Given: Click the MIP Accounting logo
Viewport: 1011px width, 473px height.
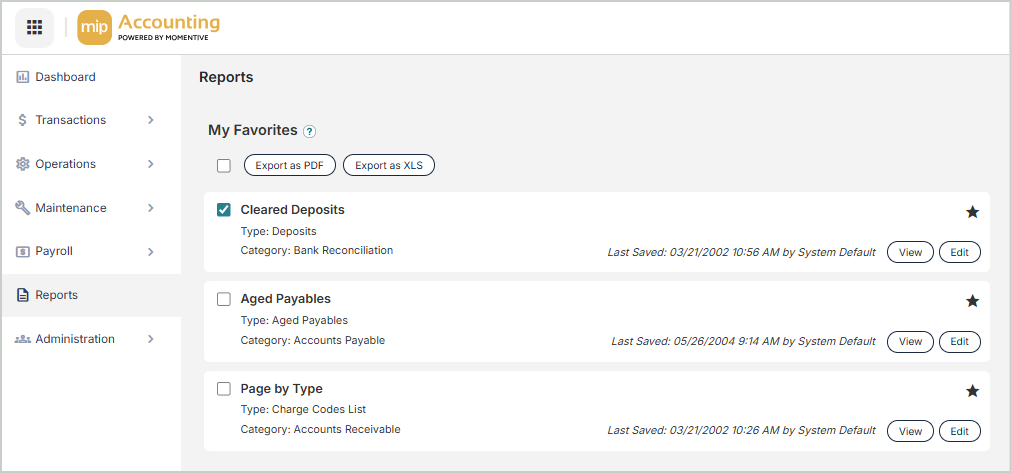Looking at the screenshot, I should tap(148, 27).
